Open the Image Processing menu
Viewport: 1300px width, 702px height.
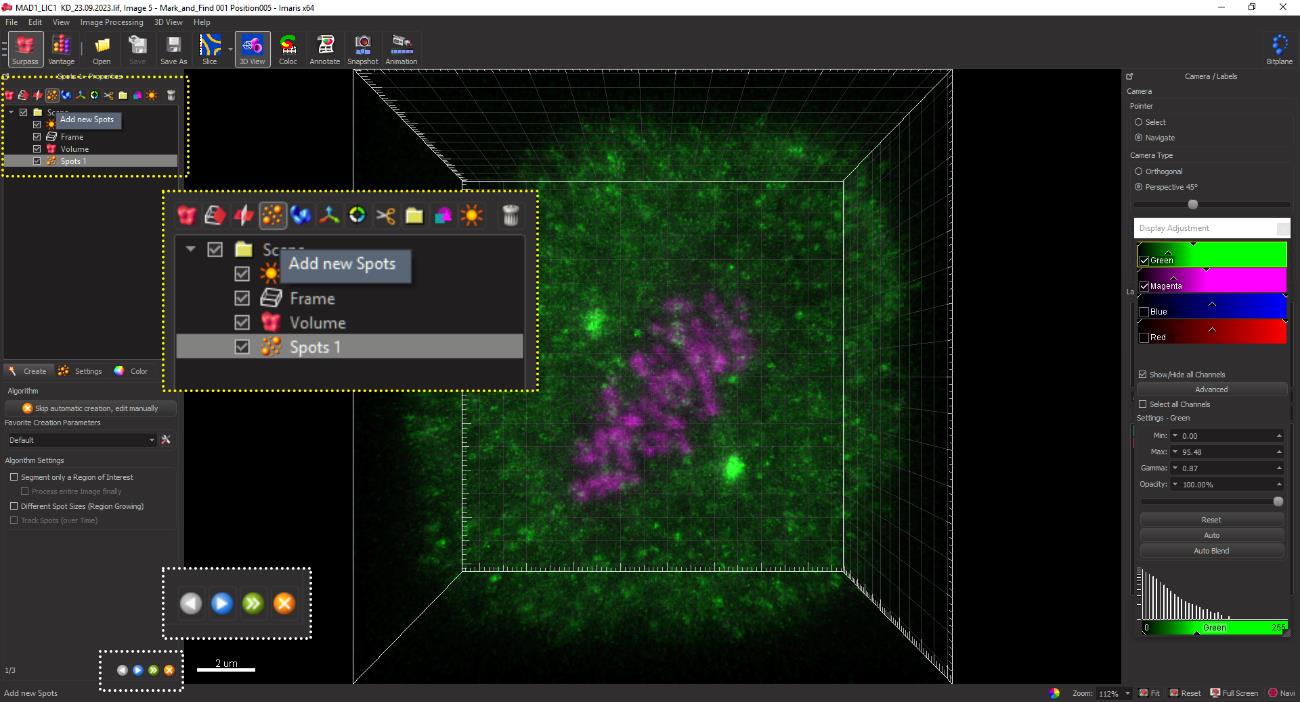(111, 22)
